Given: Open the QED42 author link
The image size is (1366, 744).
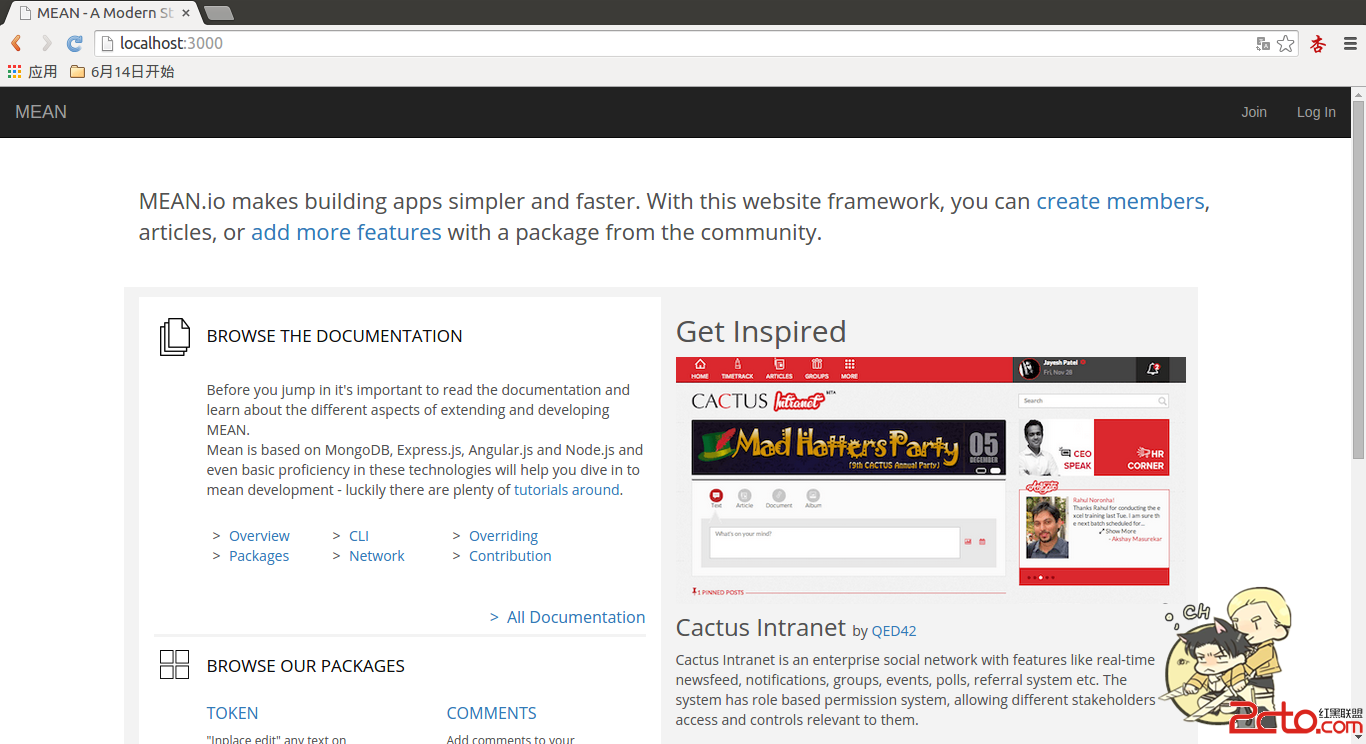Looking at the screenshot, I should [x=894, y=631].
